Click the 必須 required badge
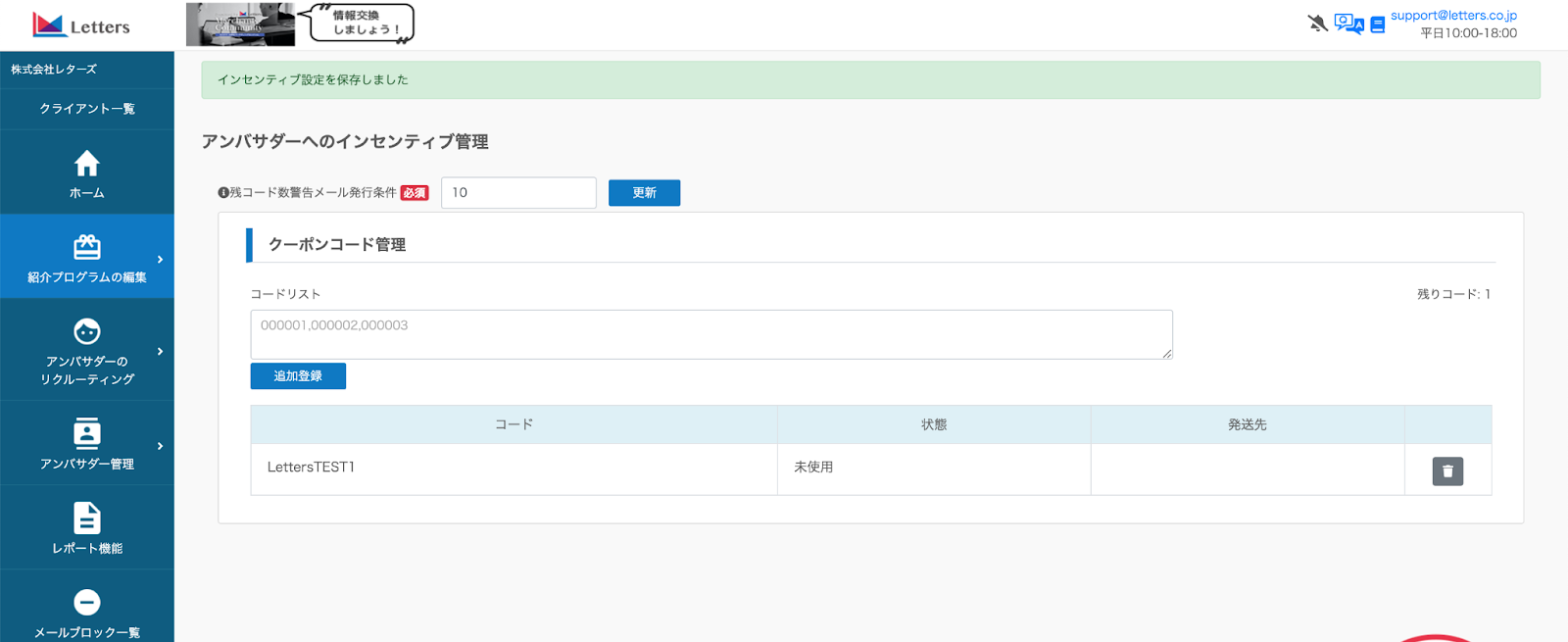 pyautogui.click(x=415, y=193)
